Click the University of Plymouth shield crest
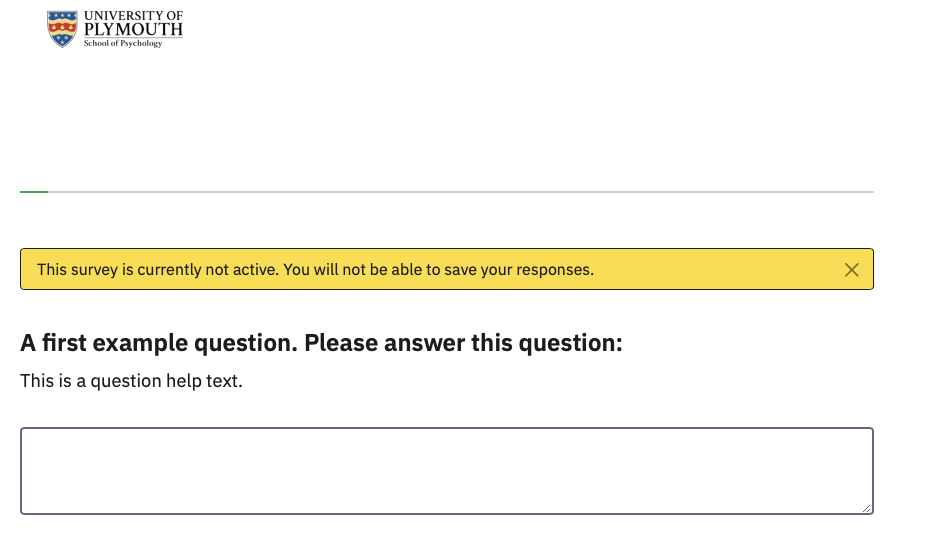This screenshot has width=928, height=538. (62, 29)
